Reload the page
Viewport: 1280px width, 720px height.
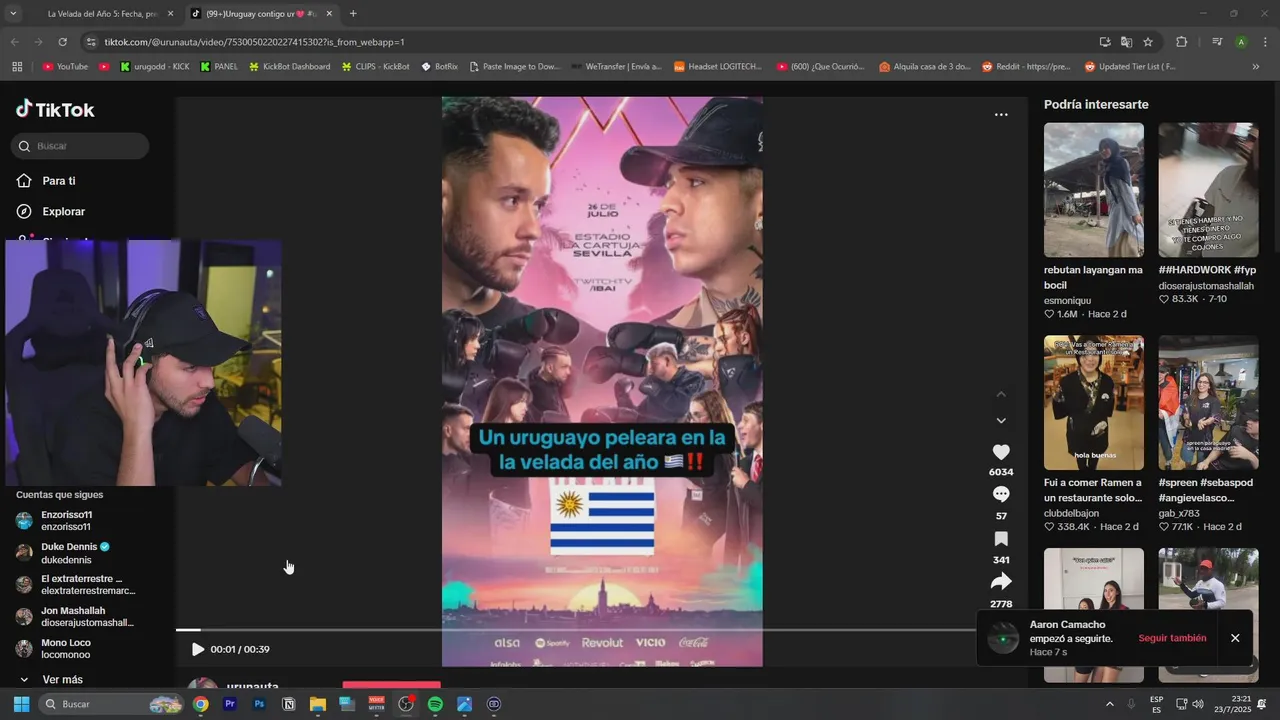tap(63, 42)
